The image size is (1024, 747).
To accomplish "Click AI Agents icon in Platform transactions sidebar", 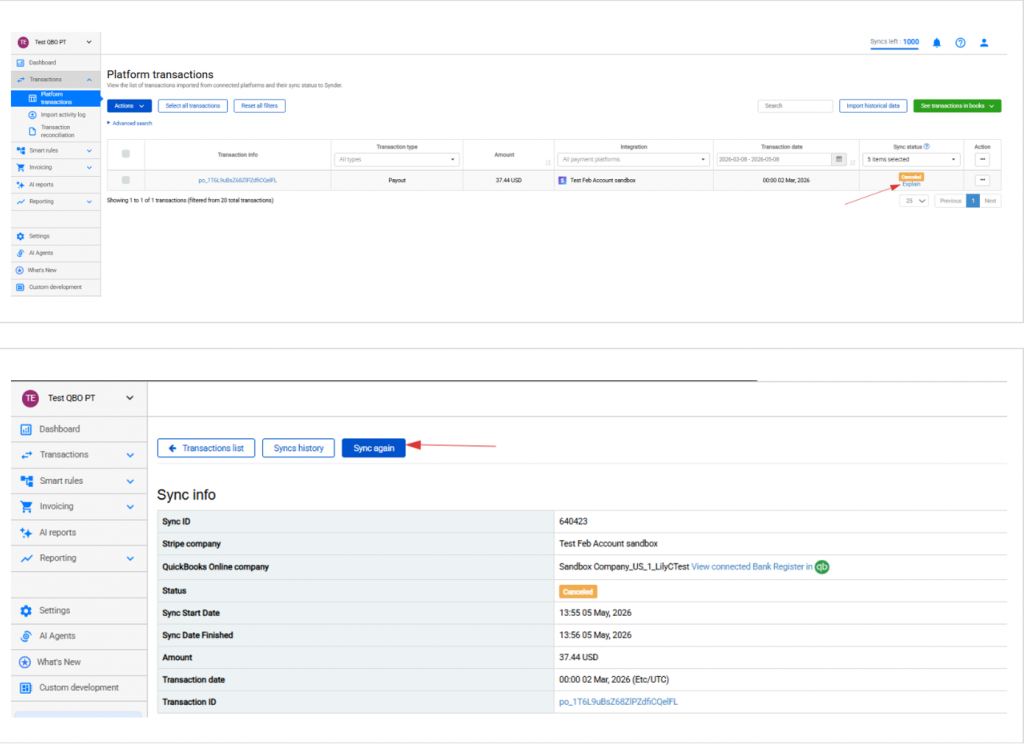I will pos(20,253).
